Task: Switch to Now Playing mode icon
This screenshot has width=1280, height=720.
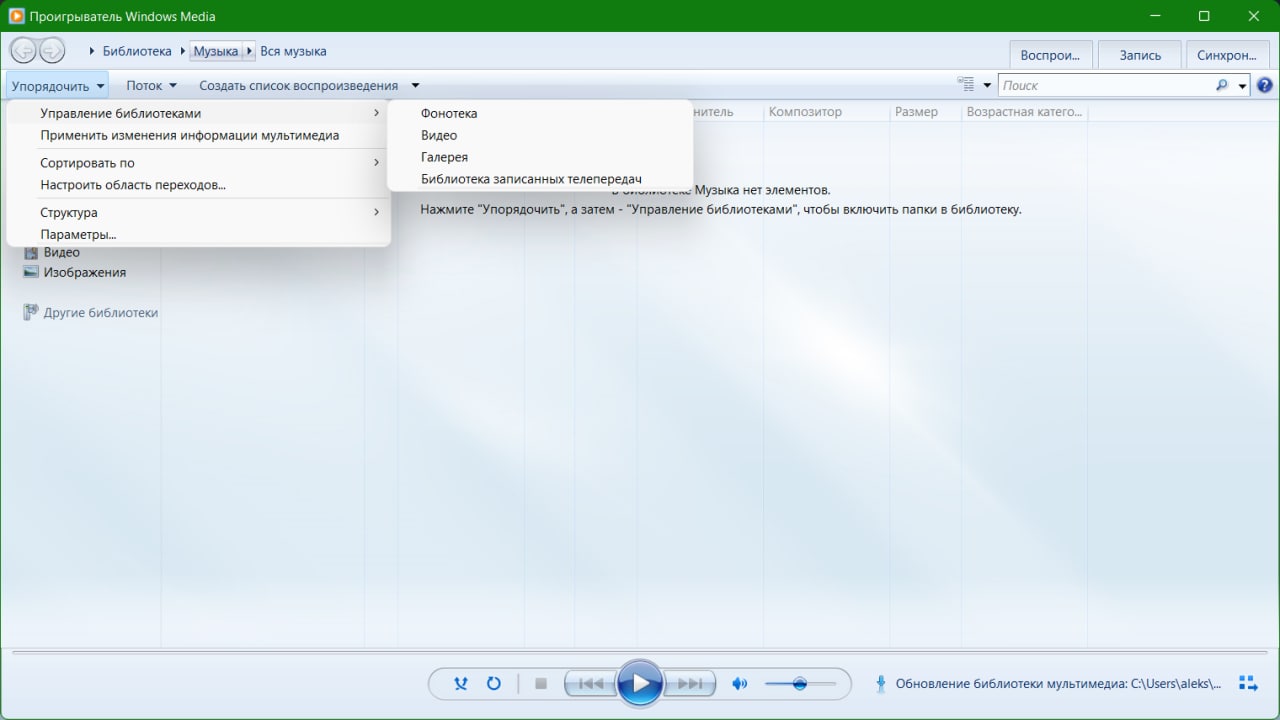Action: (x=1248, y=683)
